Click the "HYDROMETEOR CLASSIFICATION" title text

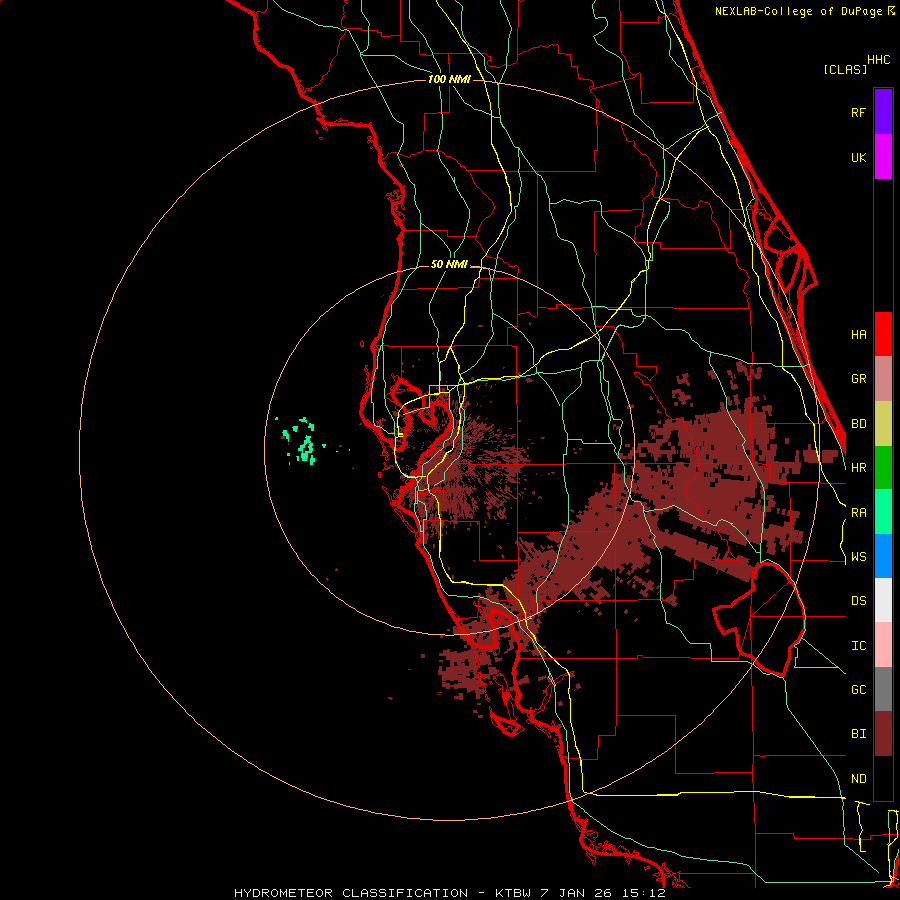[351, 893]
